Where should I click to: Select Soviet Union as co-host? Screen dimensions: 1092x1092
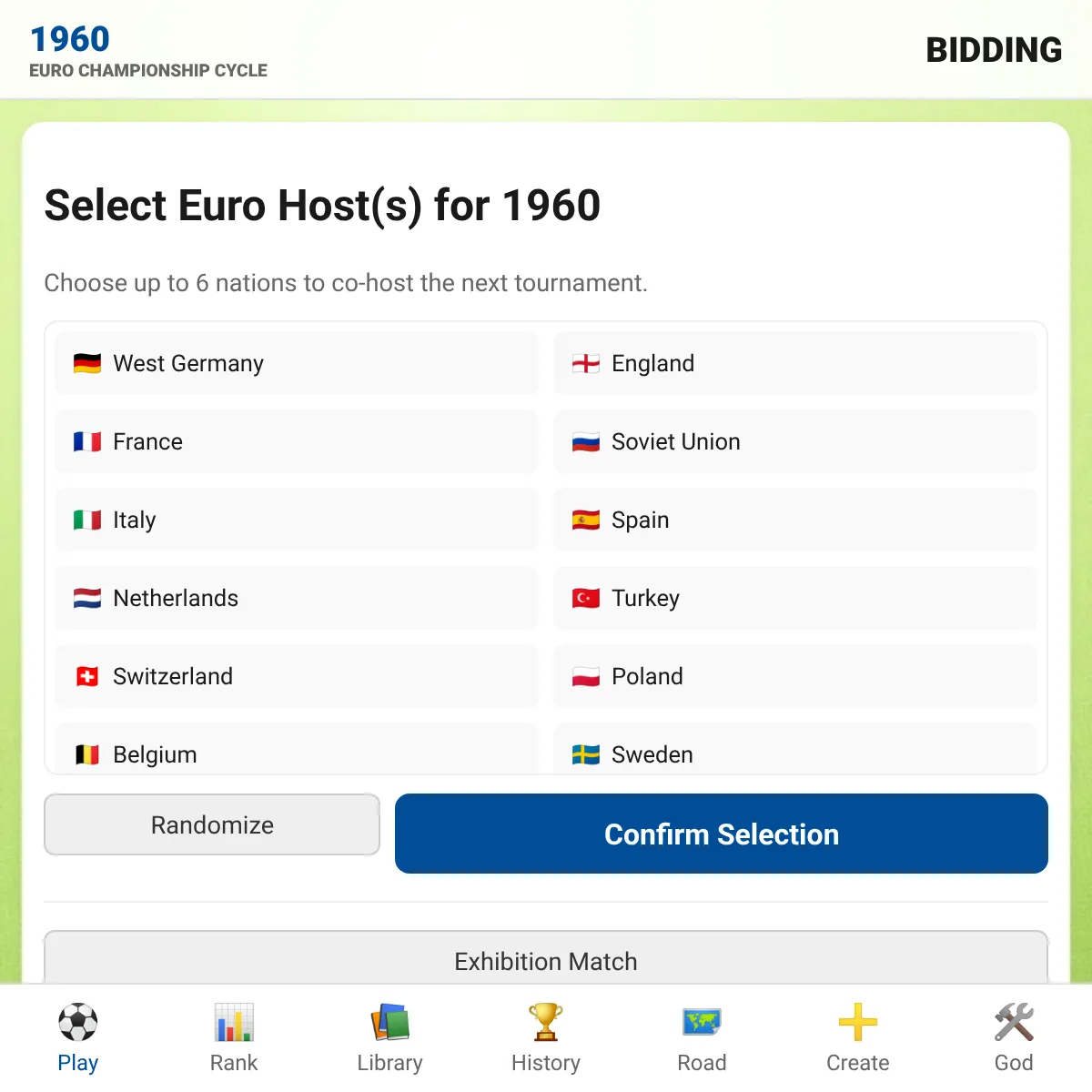[795, 441]
